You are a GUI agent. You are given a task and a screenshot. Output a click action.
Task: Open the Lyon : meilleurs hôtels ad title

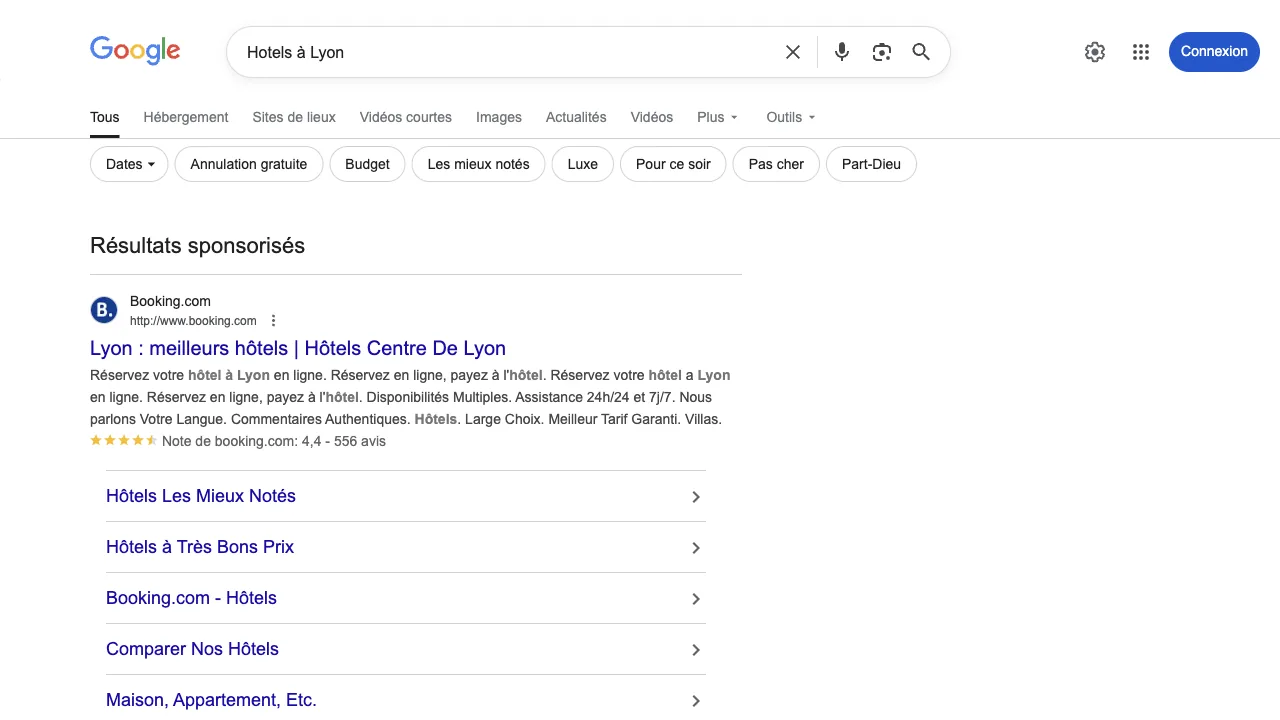[298, 348]
